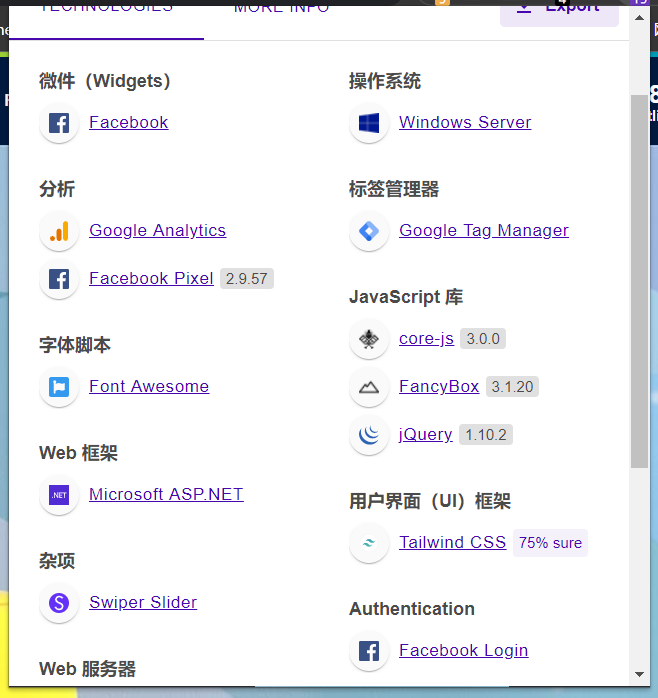Click the Tailwind CSS icon
The image size is (658, 698).
(369, 543)
